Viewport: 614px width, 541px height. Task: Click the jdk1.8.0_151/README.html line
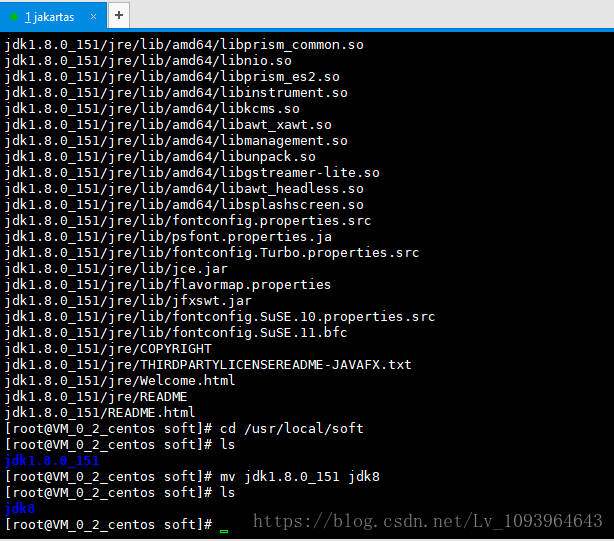100,413
